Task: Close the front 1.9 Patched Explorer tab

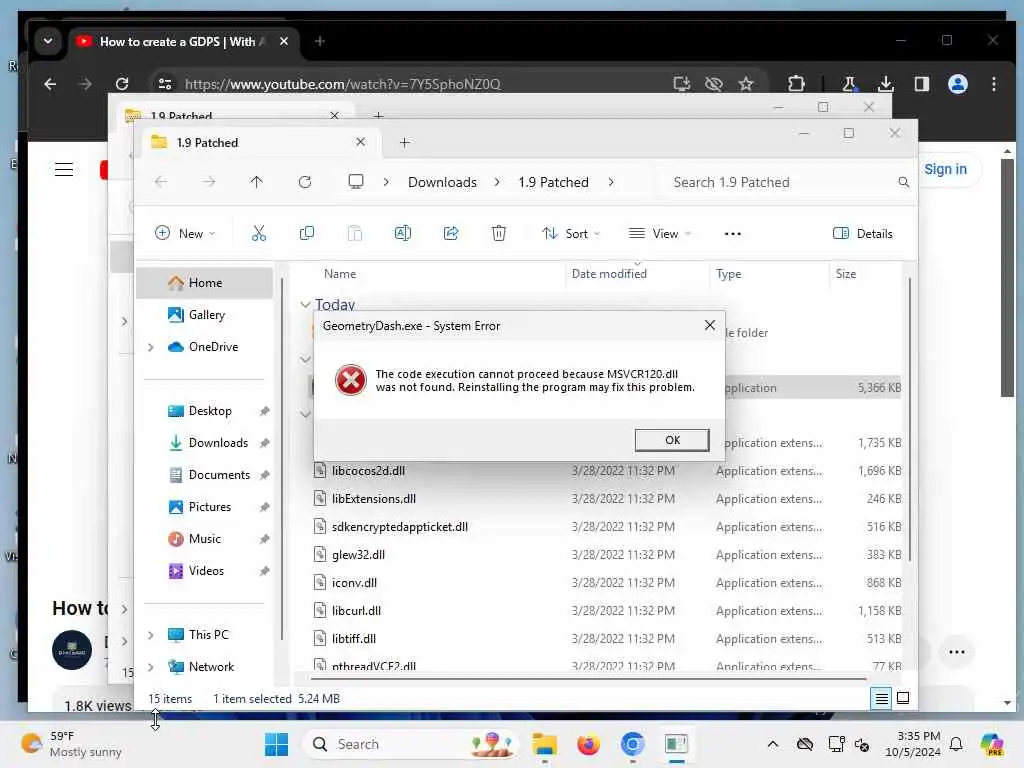Action: (x=360, y=142)
